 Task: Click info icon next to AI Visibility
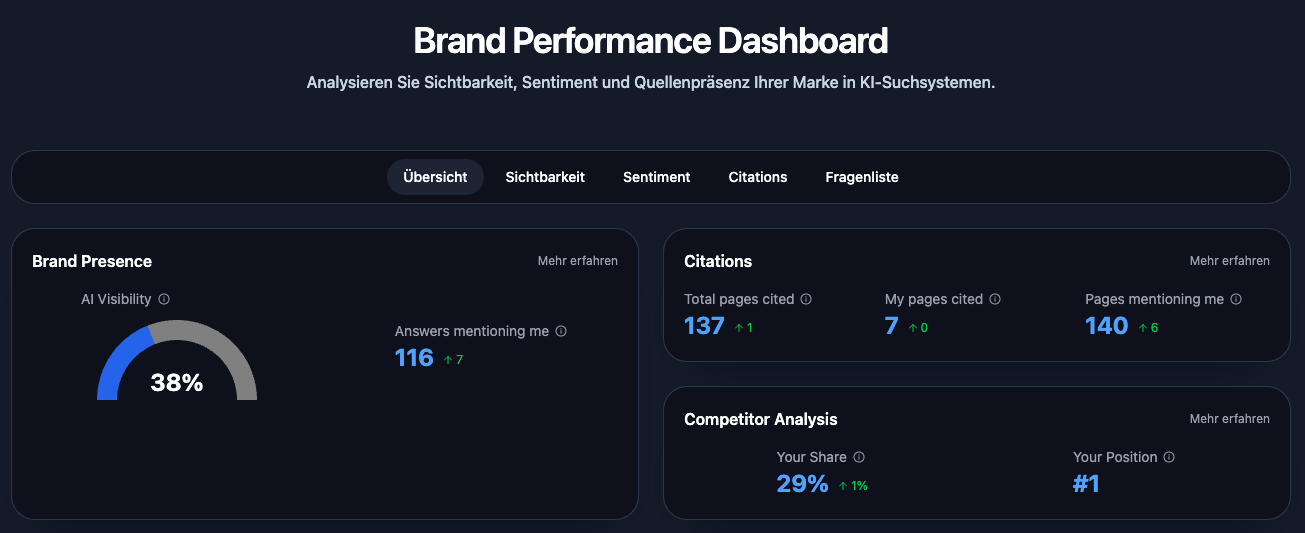pyautogui.click(x=164, y=299)
